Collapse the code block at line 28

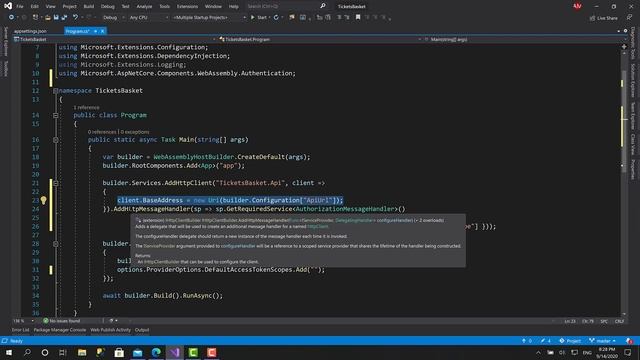[56, 244]
